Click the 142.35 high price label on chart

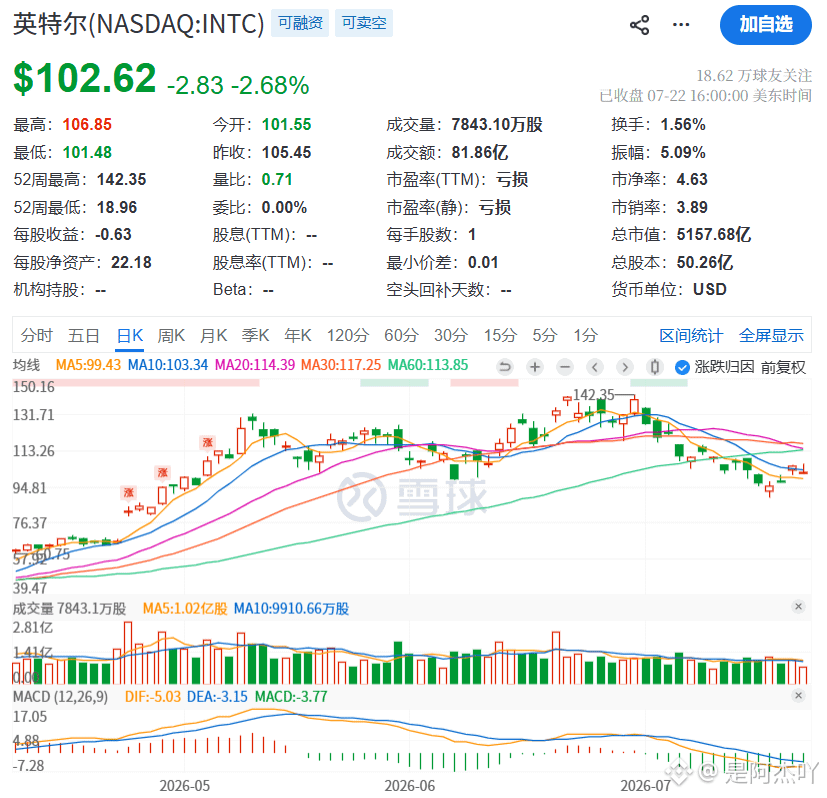[593, 395]
